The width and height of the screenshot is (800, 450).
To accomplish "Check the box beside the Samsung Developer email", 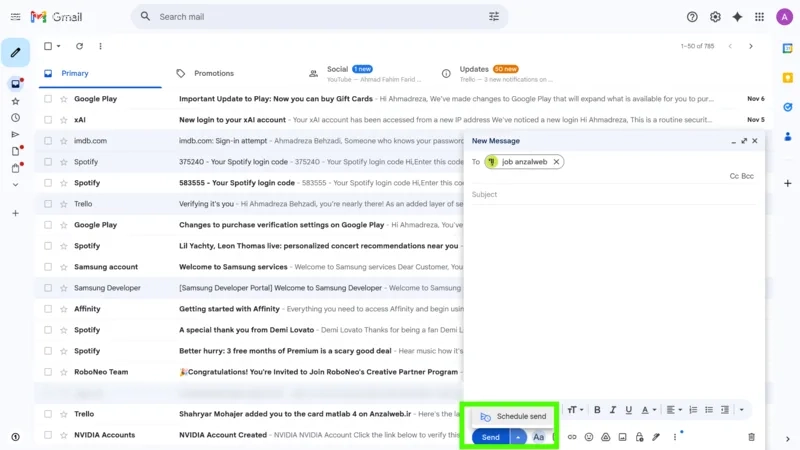I will click(47, 288).
